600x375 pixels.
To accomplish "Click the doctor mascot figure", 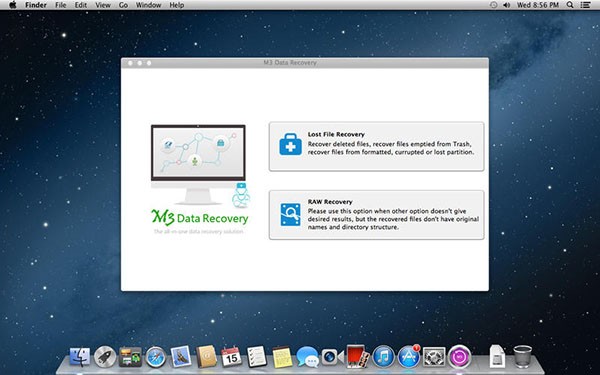I will [x=241, y=196].
